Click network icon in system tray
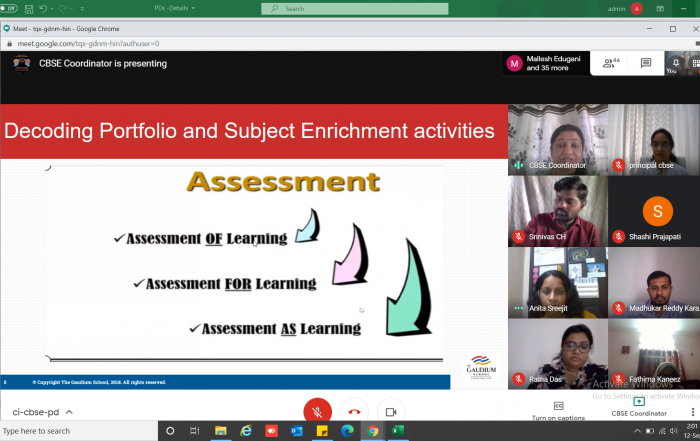Screen dimensions: 700x441 (x=662, y=431)
